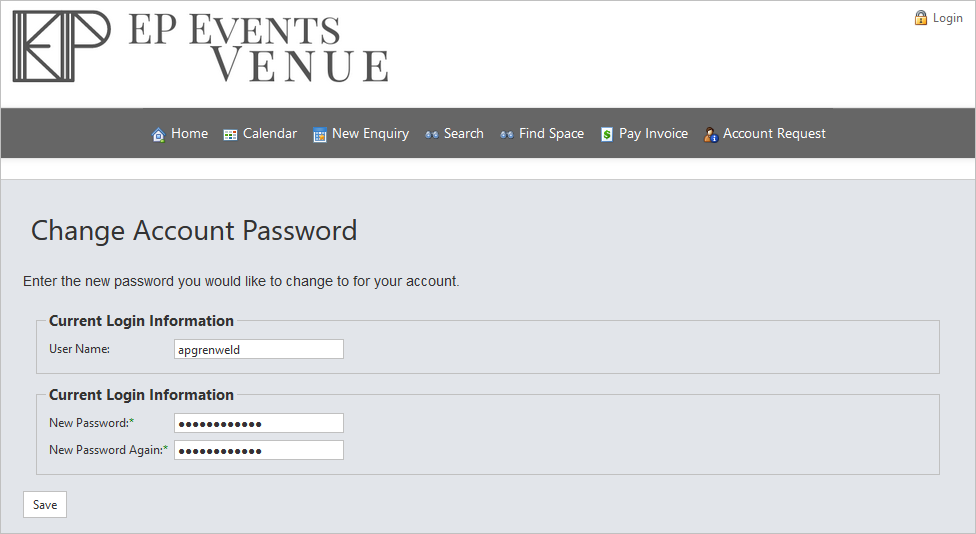Viewport: 976px width, 534px height.
Task: Click the New Enquiry calendar icon
Action: click(x=320, y=134)
